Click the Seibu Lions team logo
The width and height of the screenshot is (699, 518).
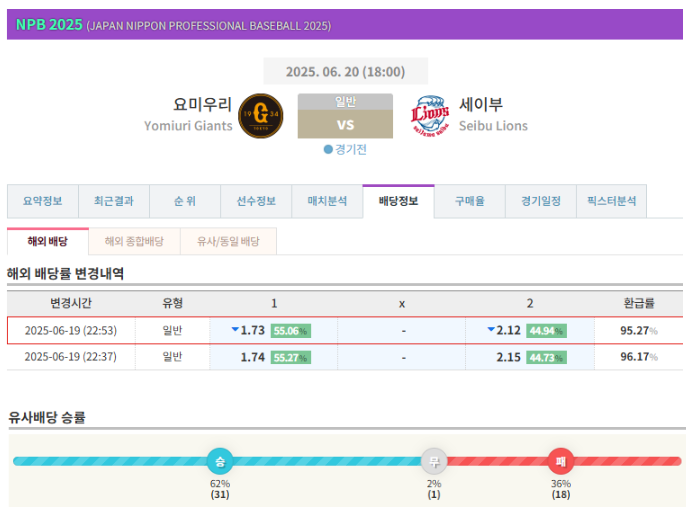pos(429,115)
